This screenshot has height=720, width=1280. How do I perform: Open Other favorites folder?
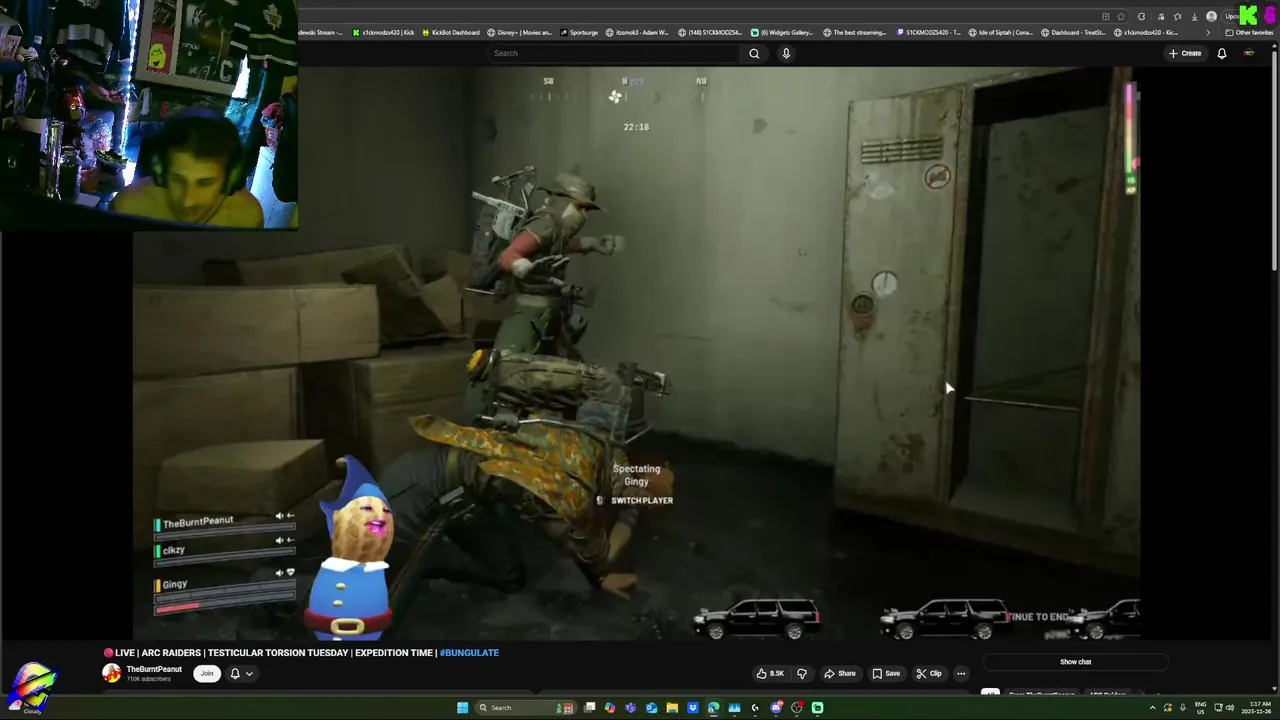coord(1250,33)
